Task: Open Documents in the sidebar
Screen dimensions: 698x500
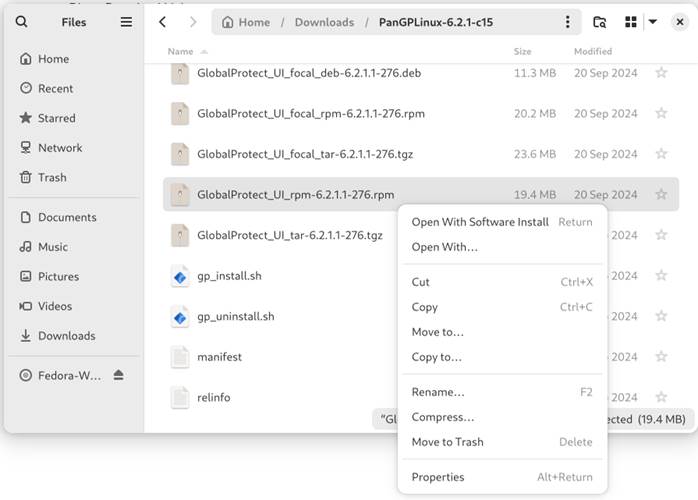Action: pyautogui.click(x=73, y=217)
